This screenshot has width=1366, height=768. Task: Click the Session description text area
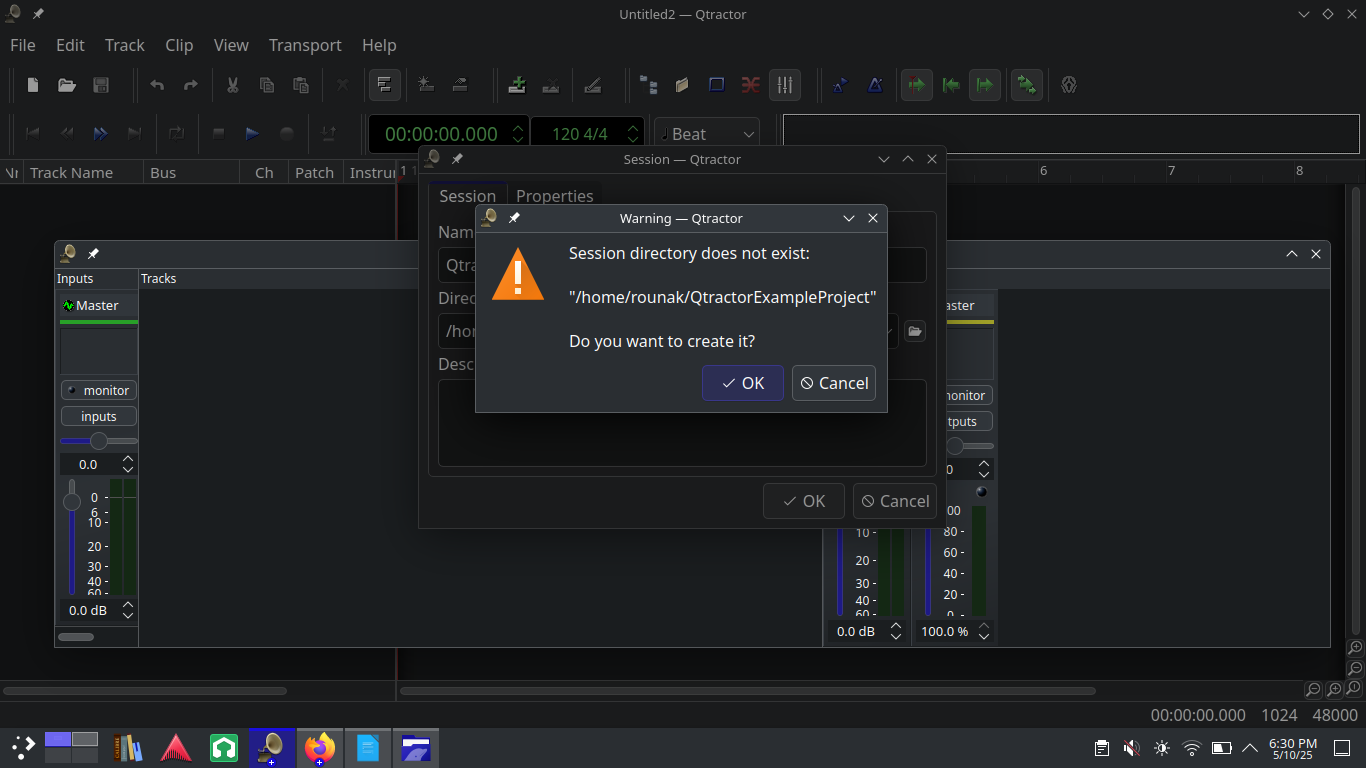point(682,423)
